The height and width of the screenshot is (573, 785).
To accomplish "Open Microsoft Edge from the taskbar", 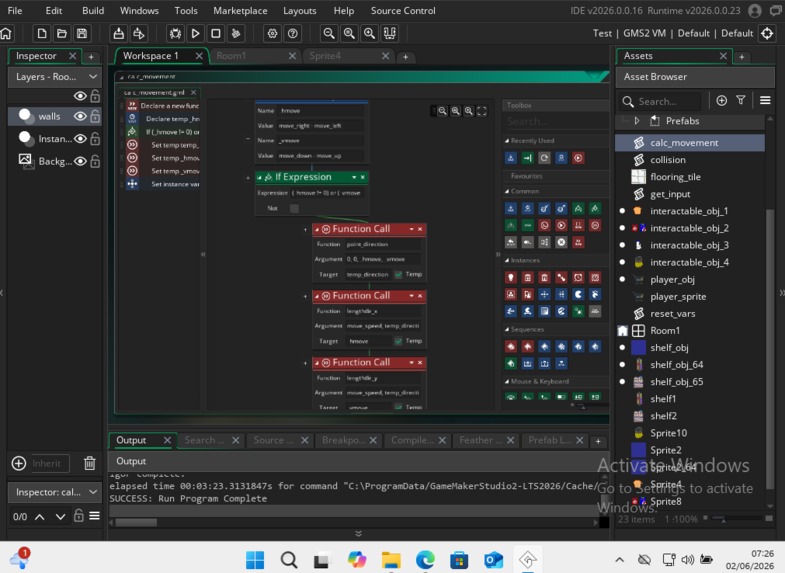I will pos(425,559).
